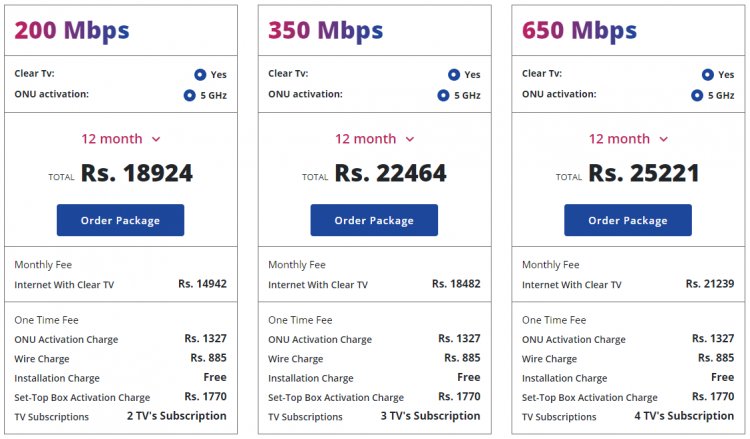Open 12 month dropdown in 650 Mbps plan
Image resolution: width=750 pixels, height=439 pixels.
point(628,139)
